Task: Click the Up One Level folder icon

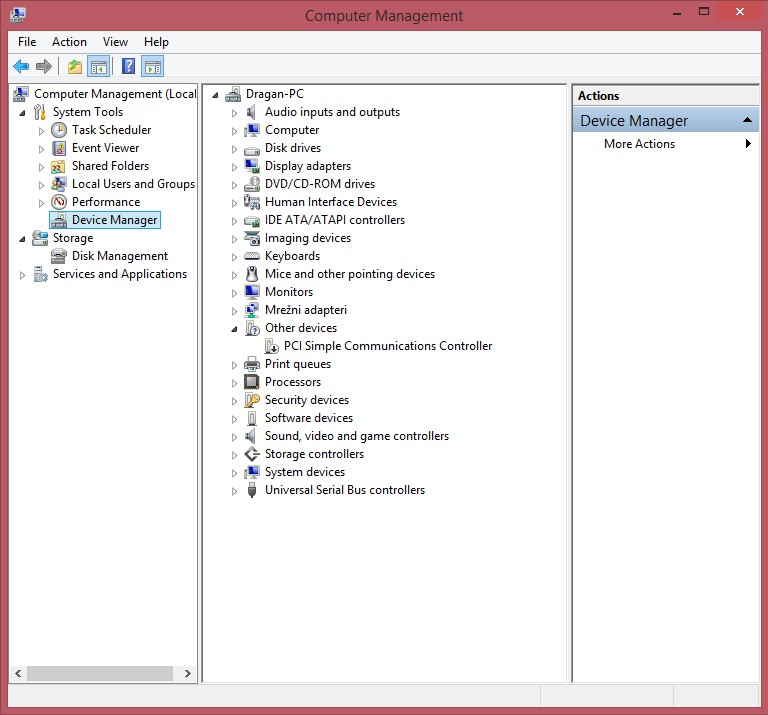Action: (x=75, y=67)
